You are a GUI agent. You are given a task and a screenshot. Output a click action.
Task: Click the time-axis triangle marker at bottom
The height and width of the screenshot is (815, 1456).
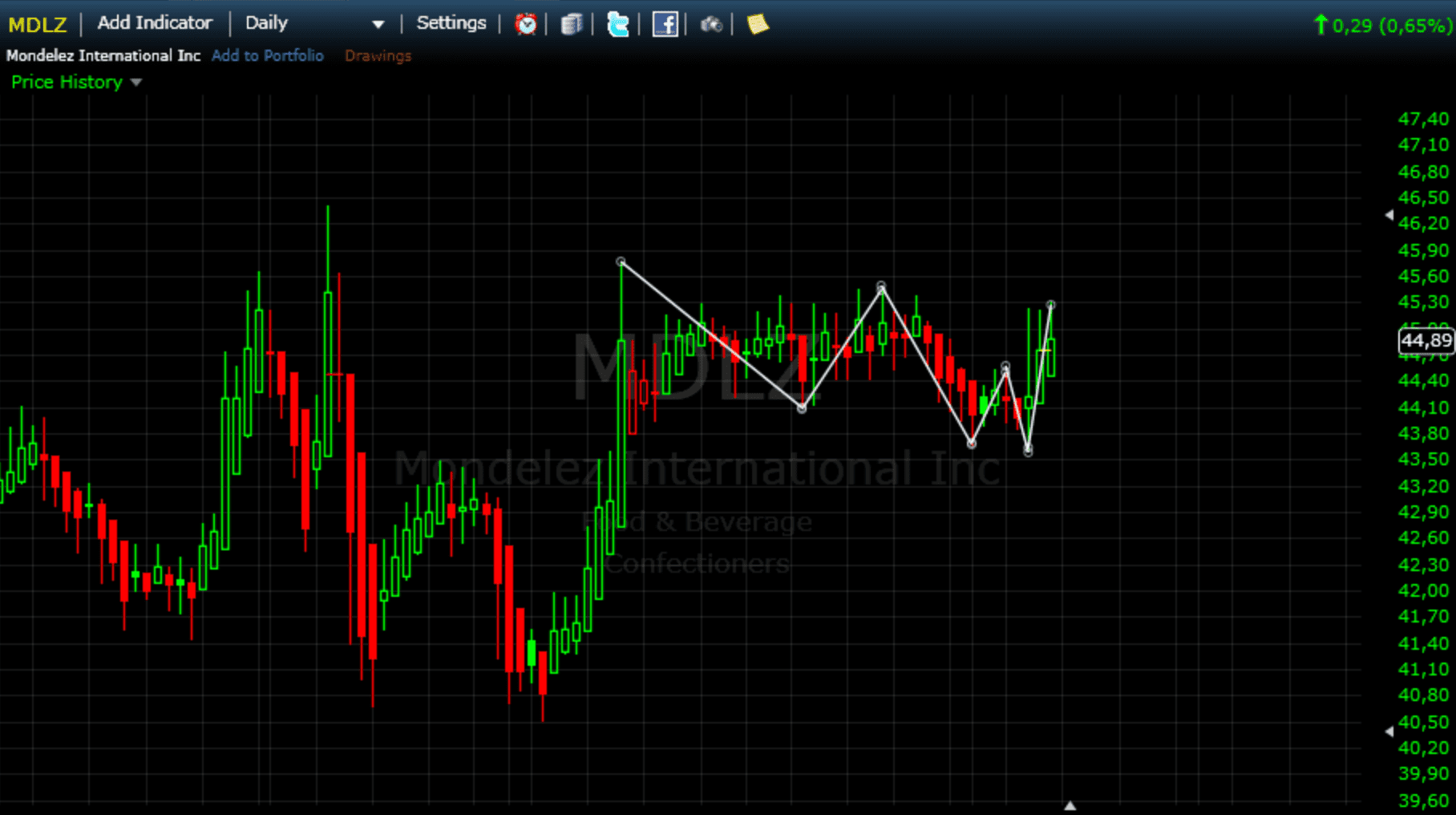point(1070,805)
